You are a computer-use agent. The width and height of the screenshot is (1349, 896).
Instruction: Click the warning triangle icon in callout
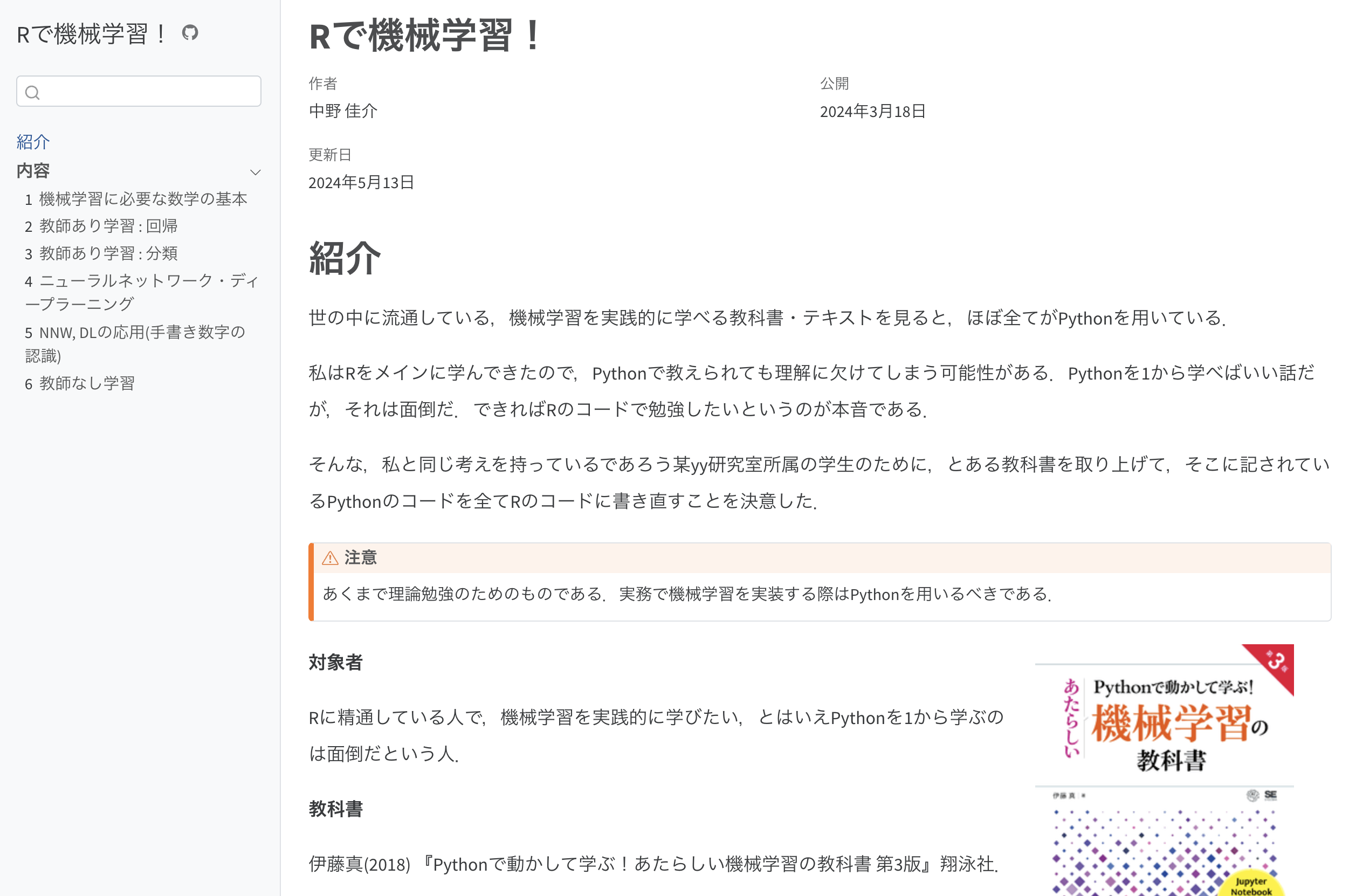click(329, 558)
